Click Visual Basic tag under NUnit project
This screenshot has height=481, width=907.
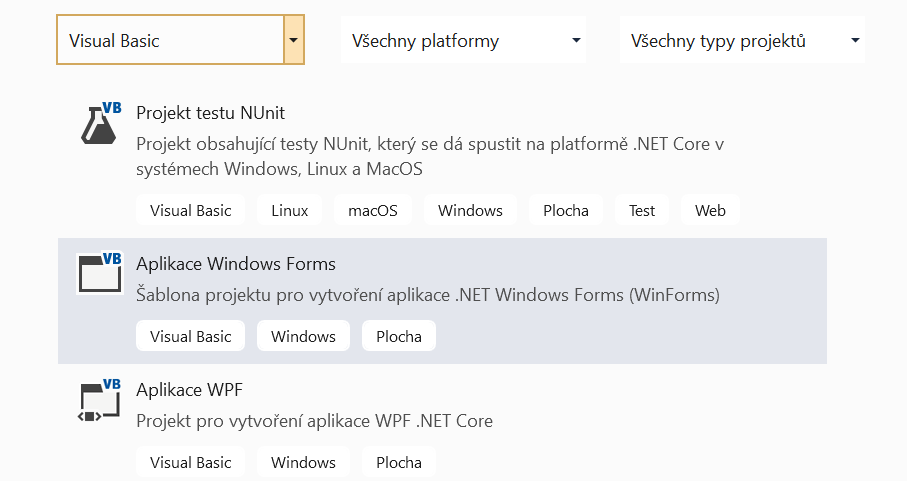pyautogui.click(x=190, y=210)
